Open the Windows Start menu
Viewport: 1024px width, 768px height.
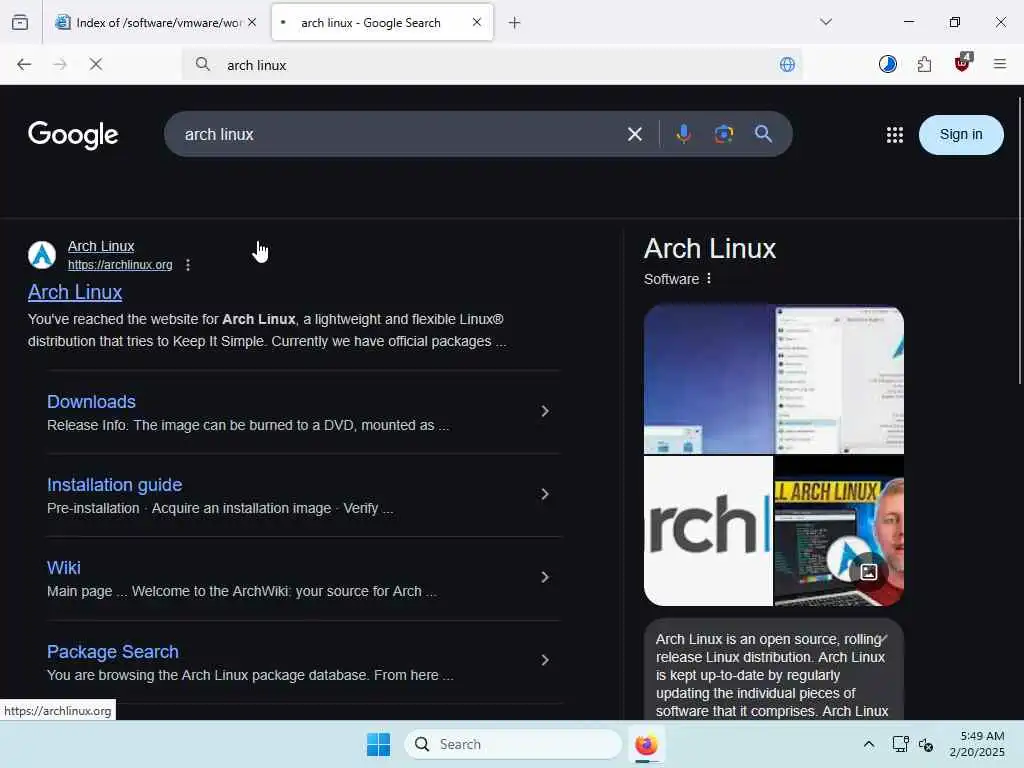378,744
